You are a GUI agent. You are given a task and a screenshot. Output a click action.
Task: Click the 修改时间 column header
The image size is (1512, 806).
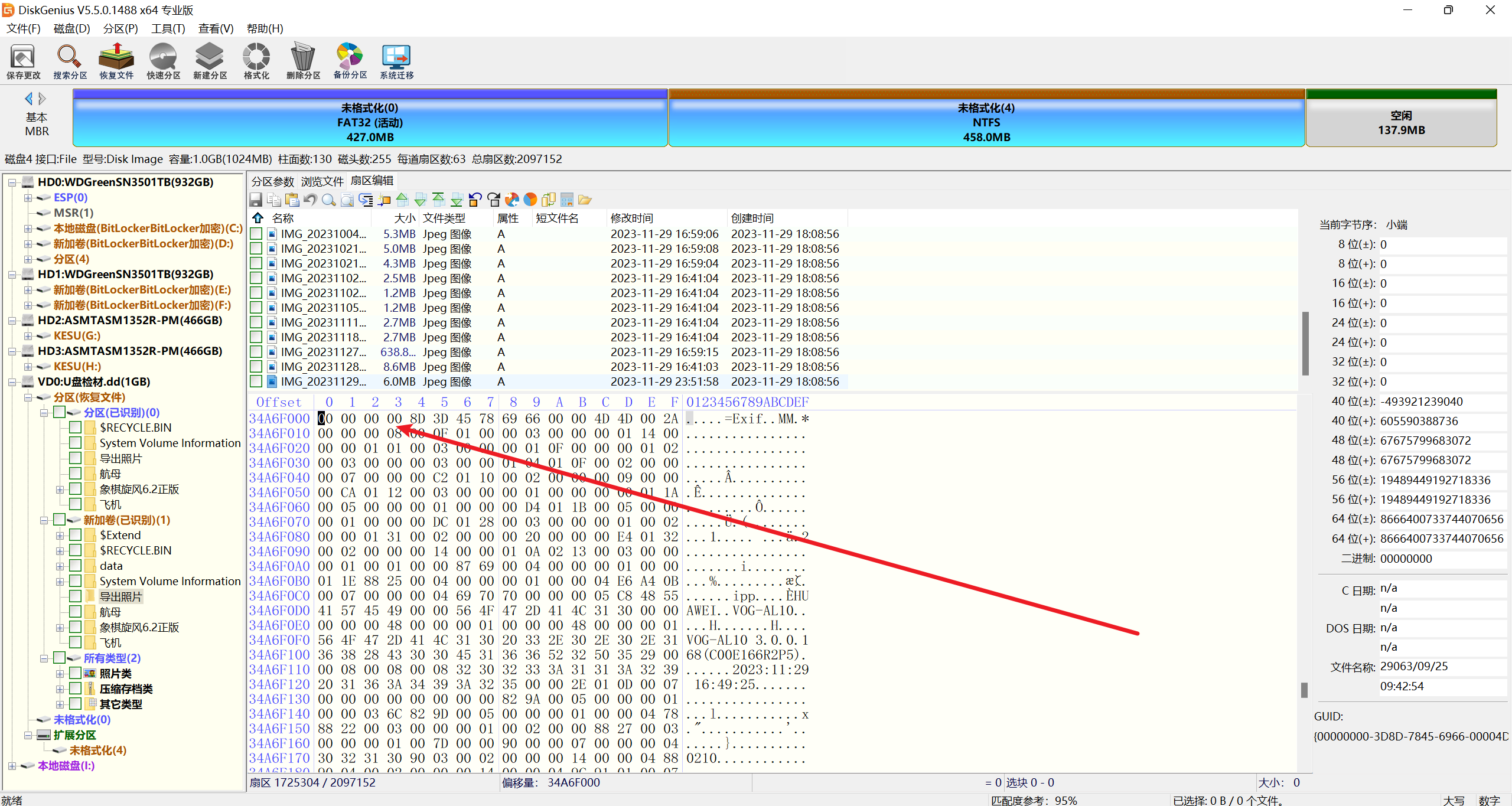pos(632,218)
